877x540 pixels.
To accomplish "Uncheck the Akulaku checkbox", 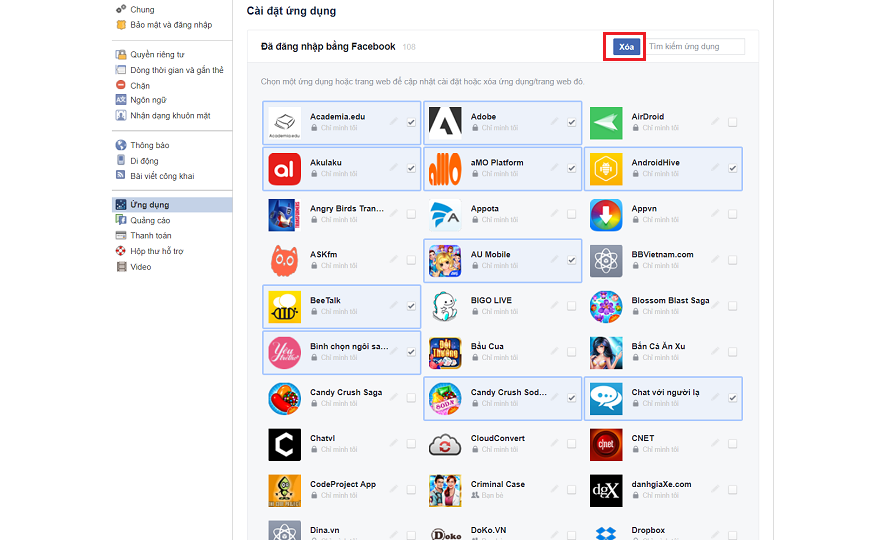I will click(x=411, y=168).
